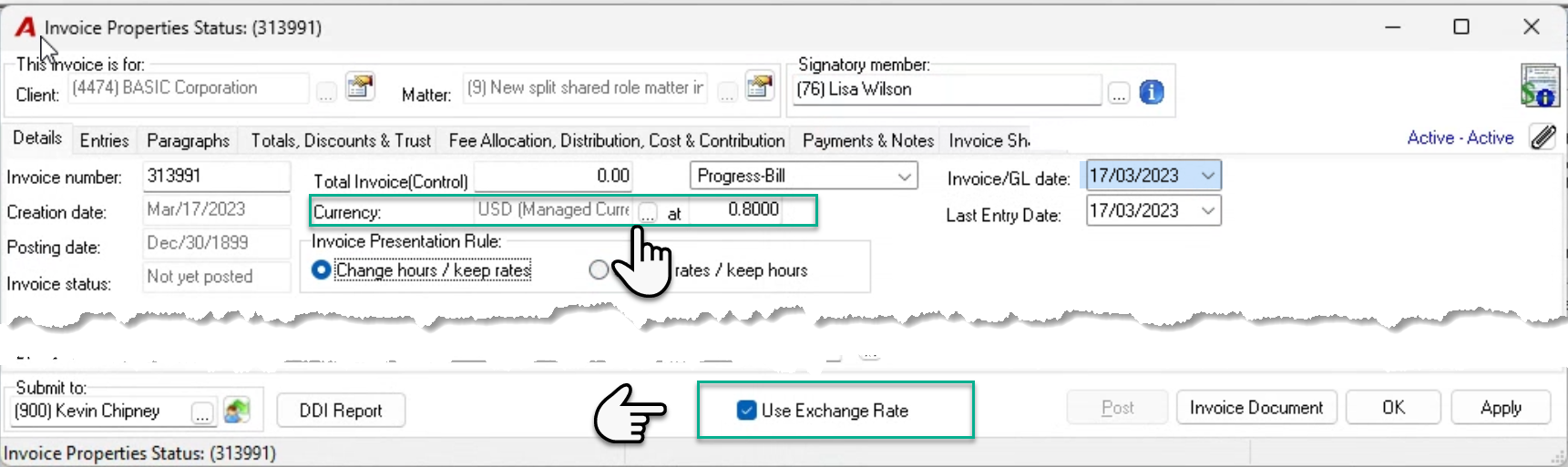The width and height of the screenshot is (1568, 467).
Task: Click the exchange rate field showing 0.8000
Action: (x=736, y=209)
